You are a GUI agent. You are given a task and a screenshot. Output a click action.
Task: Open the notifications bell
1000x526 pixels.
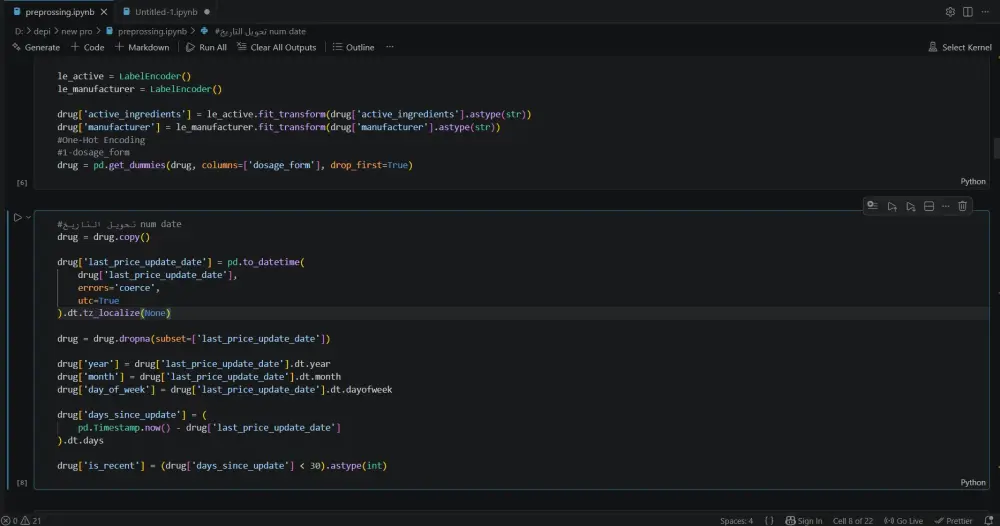pos(989,521)
